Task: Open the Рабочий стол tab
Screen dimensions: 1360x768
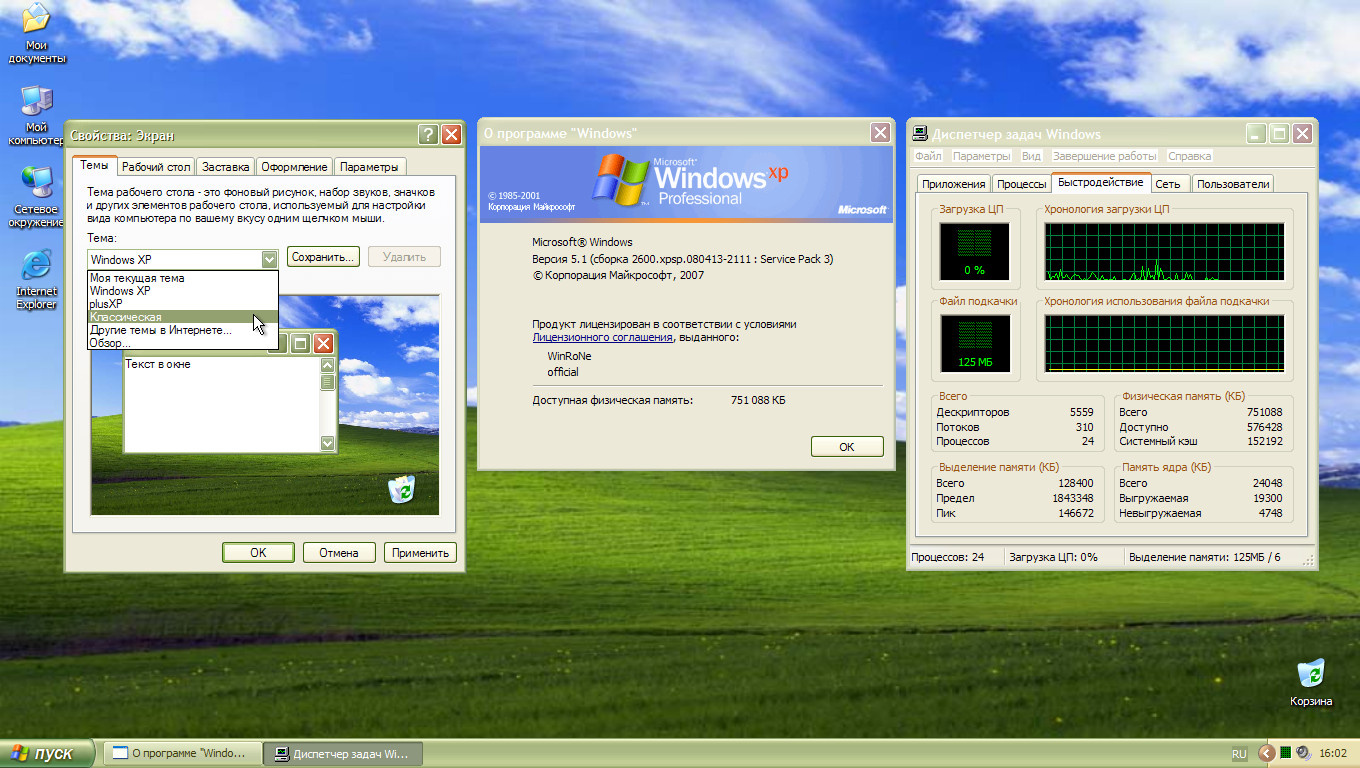Action: point(156,167)
